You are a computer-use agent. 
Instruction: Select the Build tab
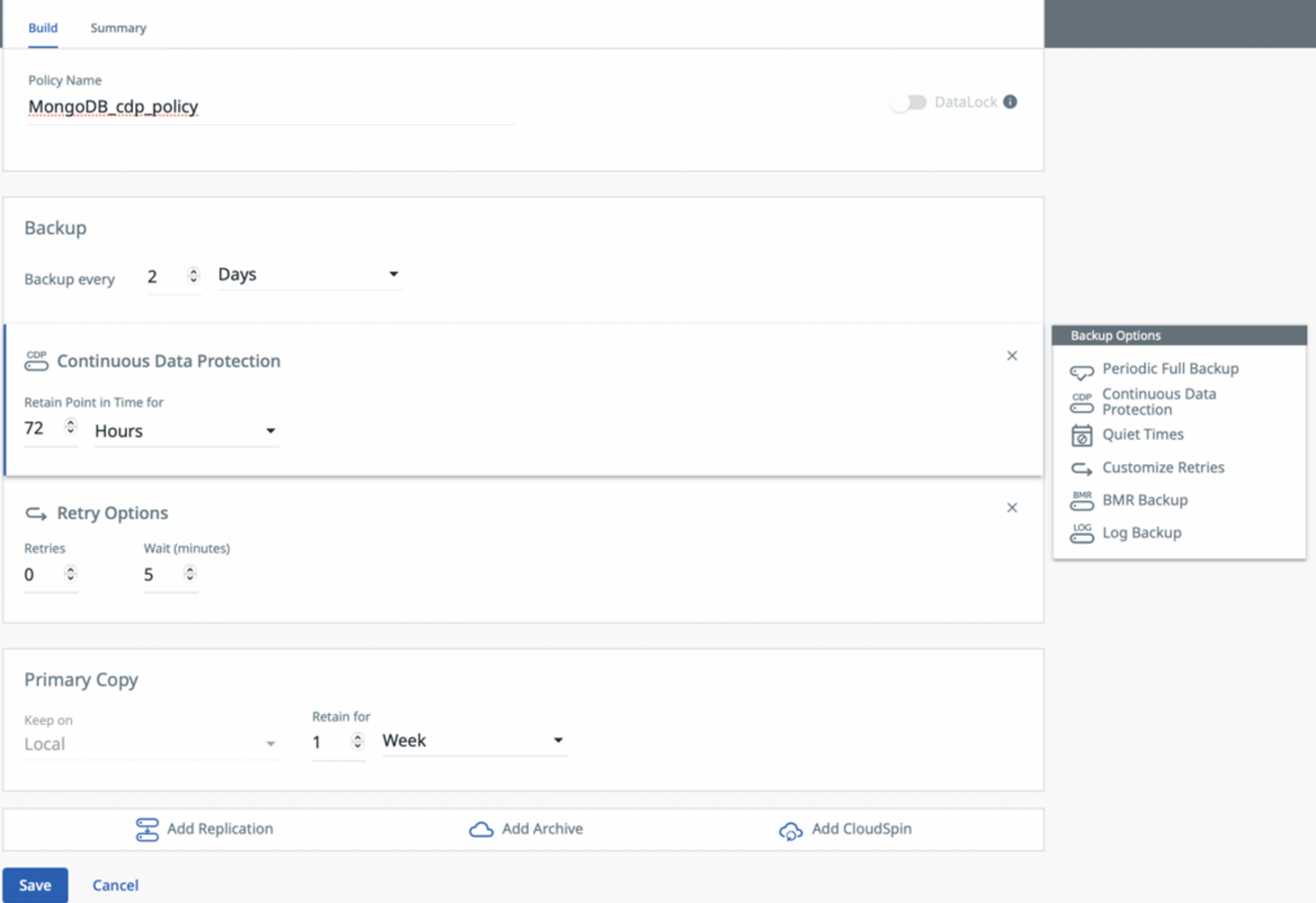42,28
